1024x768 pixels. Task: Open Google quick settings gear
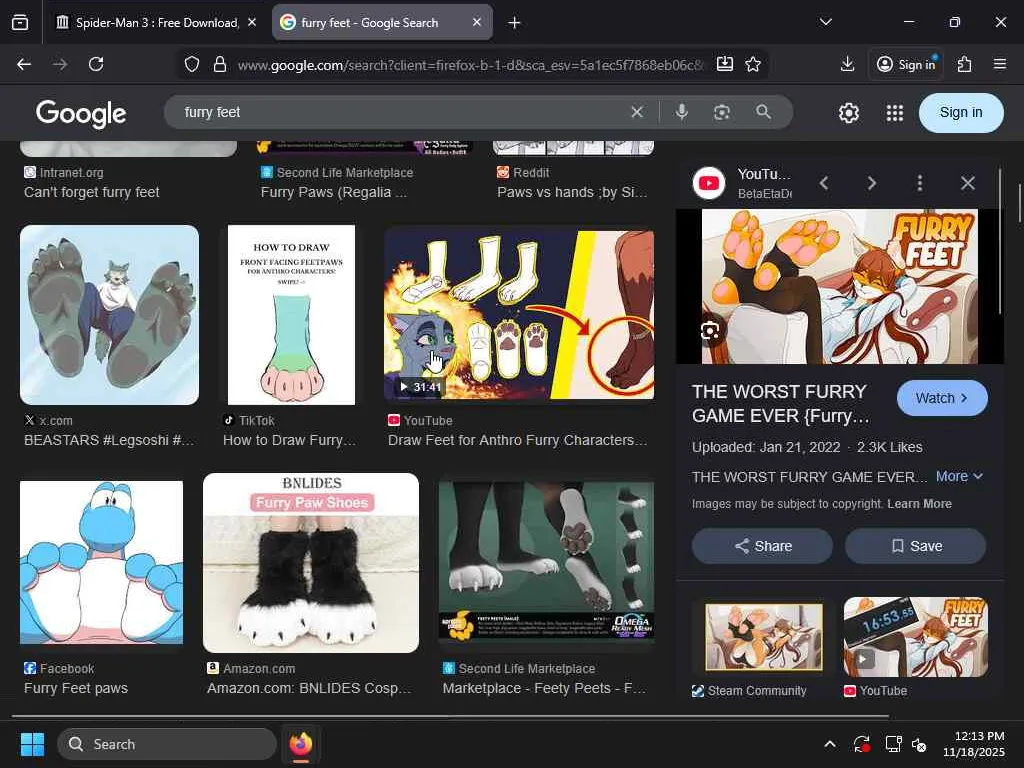pyautogui.click(x=848, y=113)
